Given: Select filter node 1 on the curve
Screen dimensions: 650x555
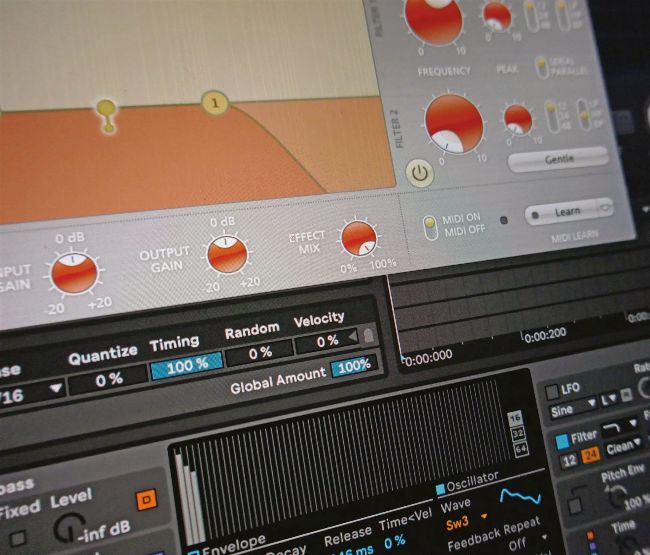Looking at the screenshot, I should pos(215,102).
